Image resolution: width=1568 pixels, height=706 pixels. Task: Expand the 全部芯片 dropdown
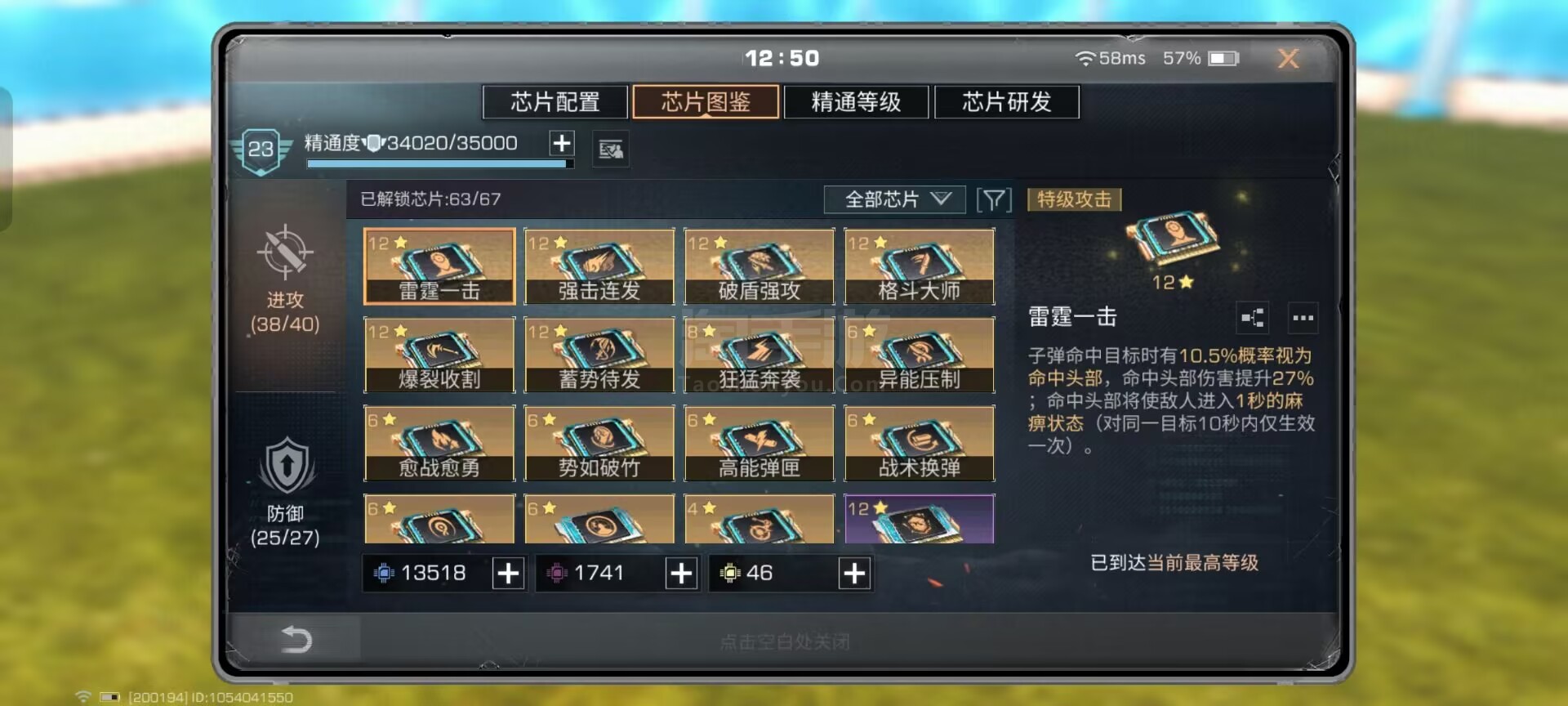(895, 199)
